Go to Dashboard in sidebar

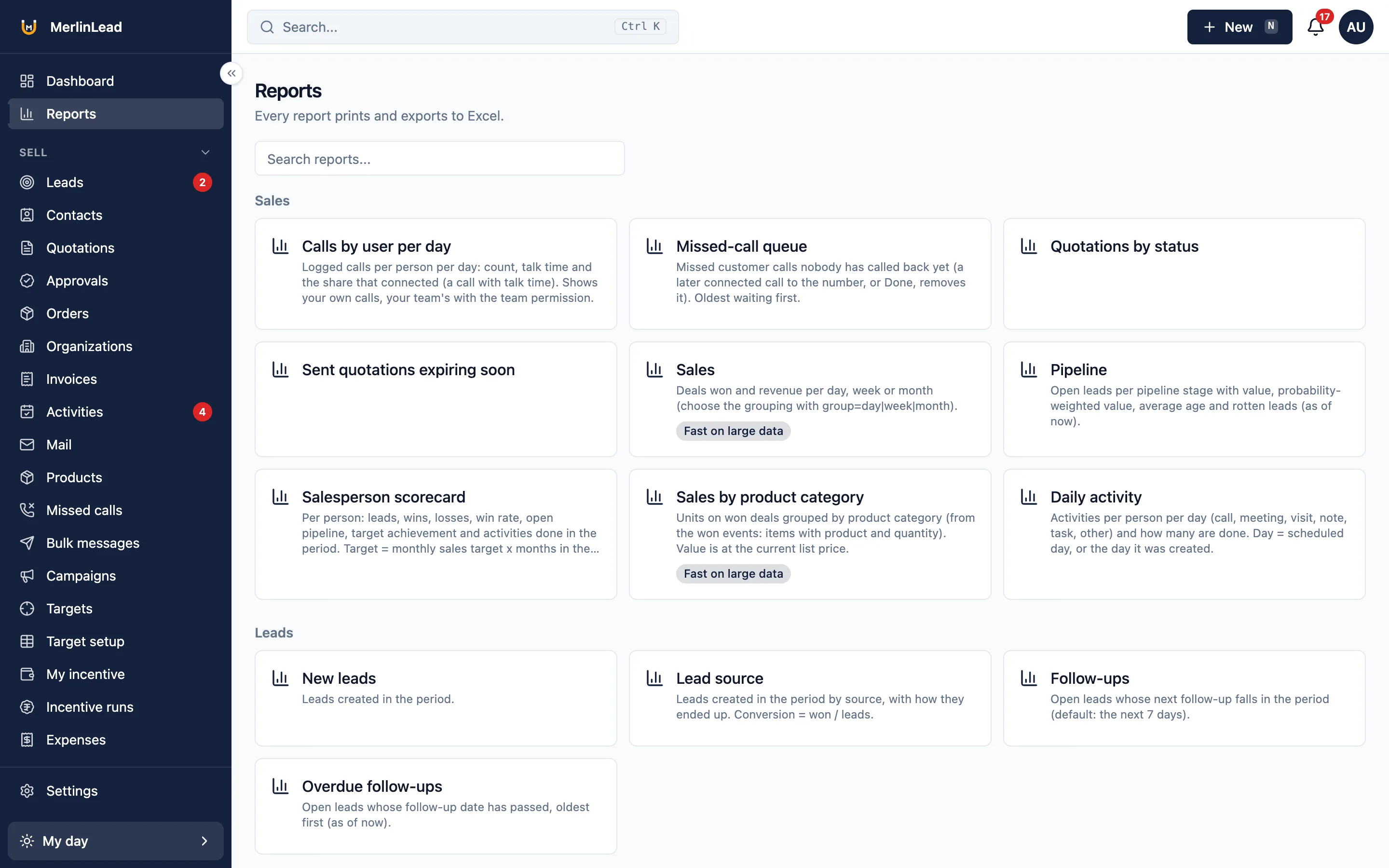click(x=116, y=81)
